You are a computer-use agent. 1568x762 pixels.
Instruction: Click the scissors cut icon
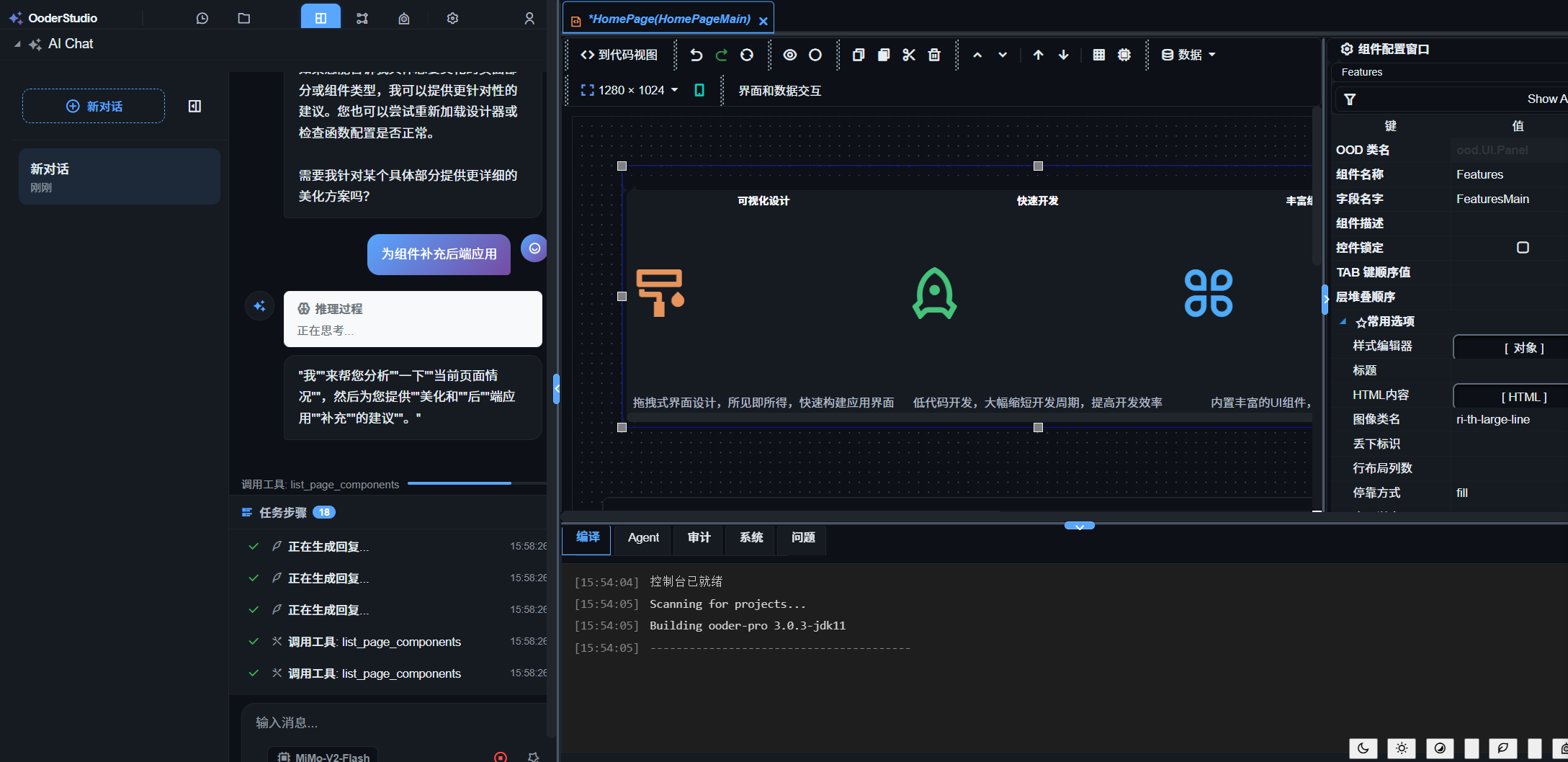coord(909,55)
